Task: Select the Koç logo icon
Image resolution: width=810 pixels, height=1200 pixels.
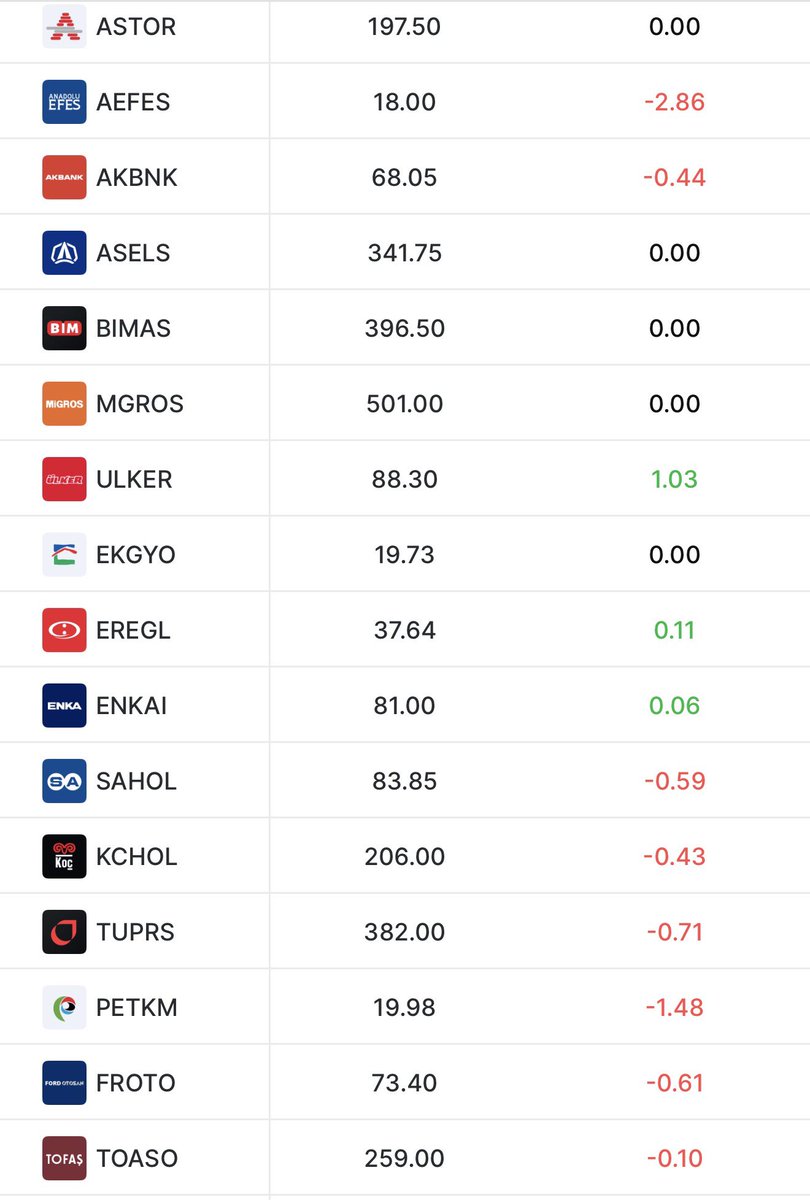Action: [64, 856]
